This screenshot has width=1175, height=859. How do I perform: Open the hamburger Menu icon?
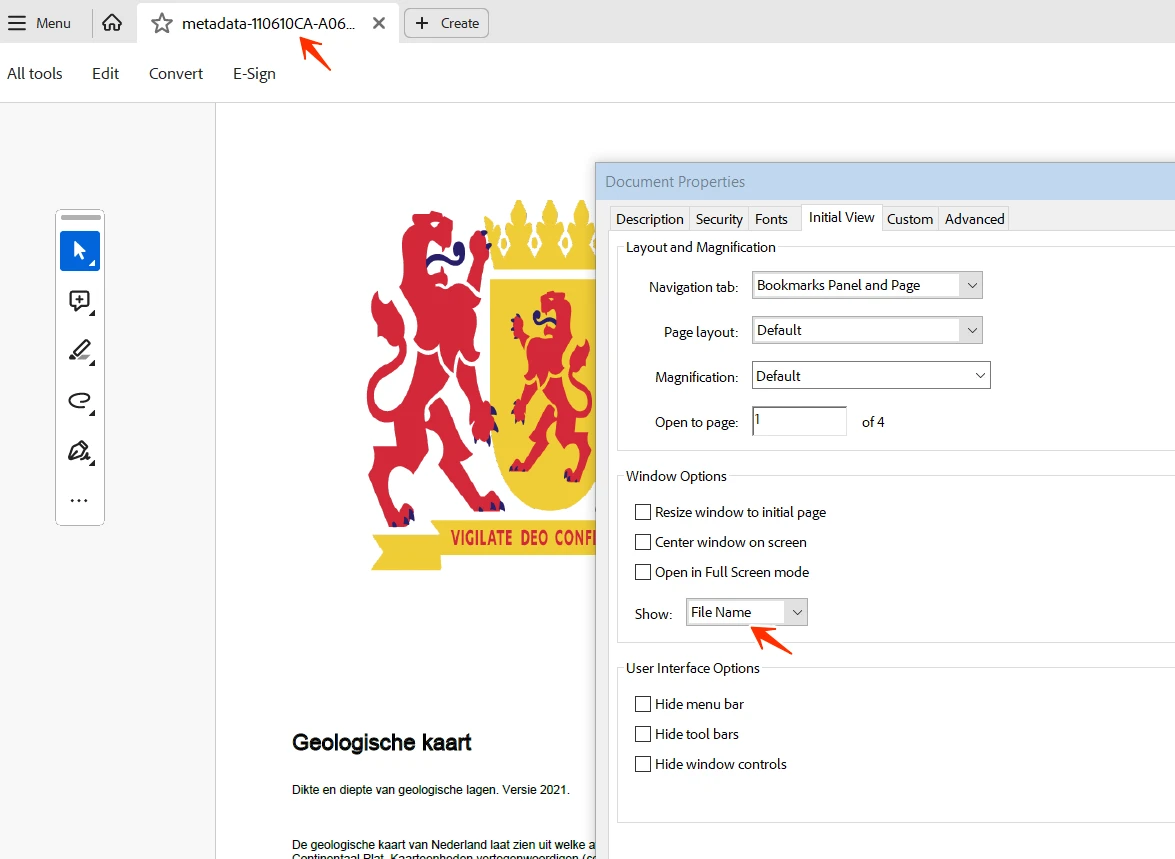click(16, 23)
